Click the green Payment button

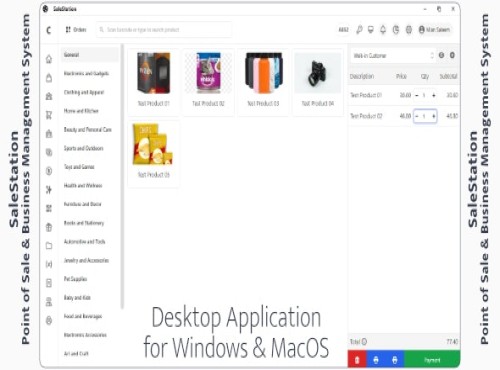pyautogui.click(x=432, y=359)
